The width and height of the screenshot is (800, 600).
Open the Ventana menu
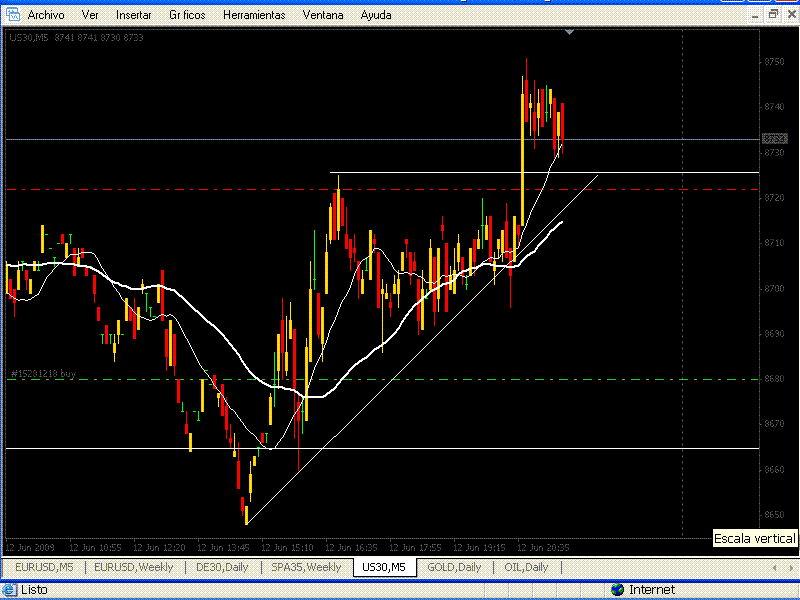(323, 15)
